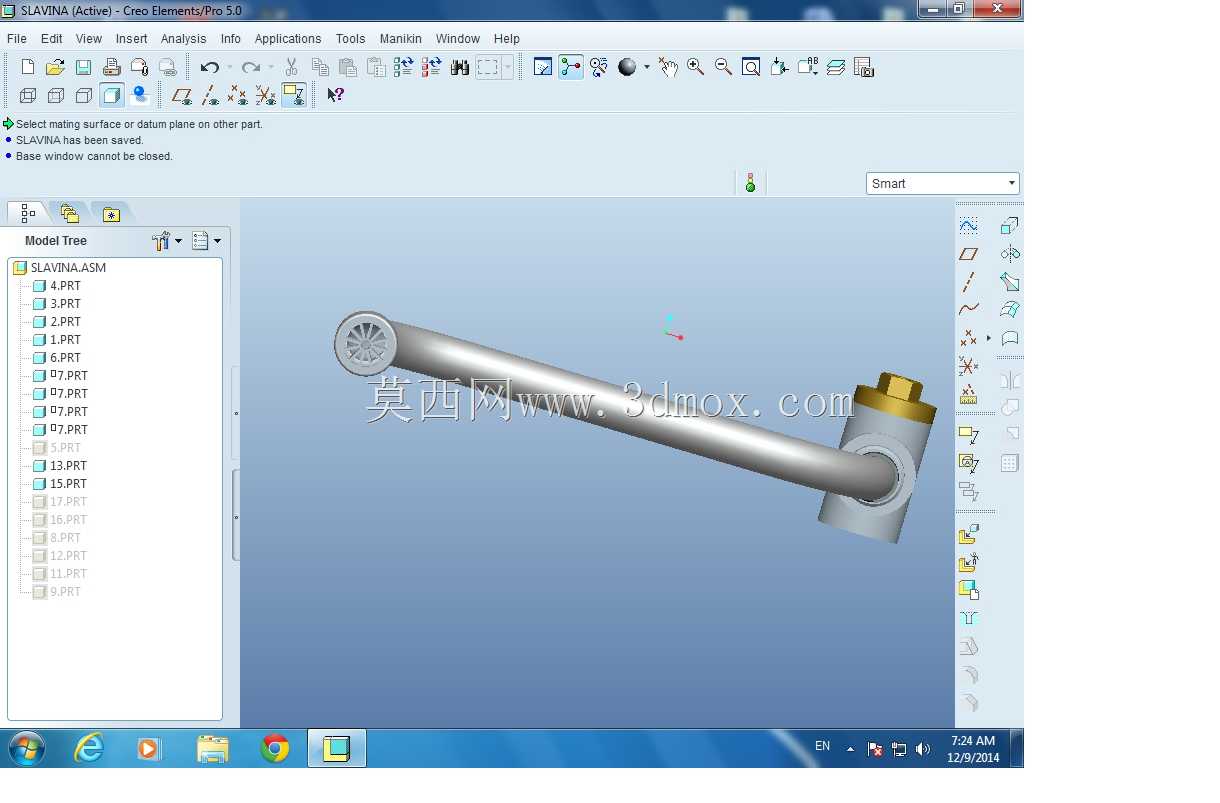Expand the datum point flyout arrow

tap(988, 338)
